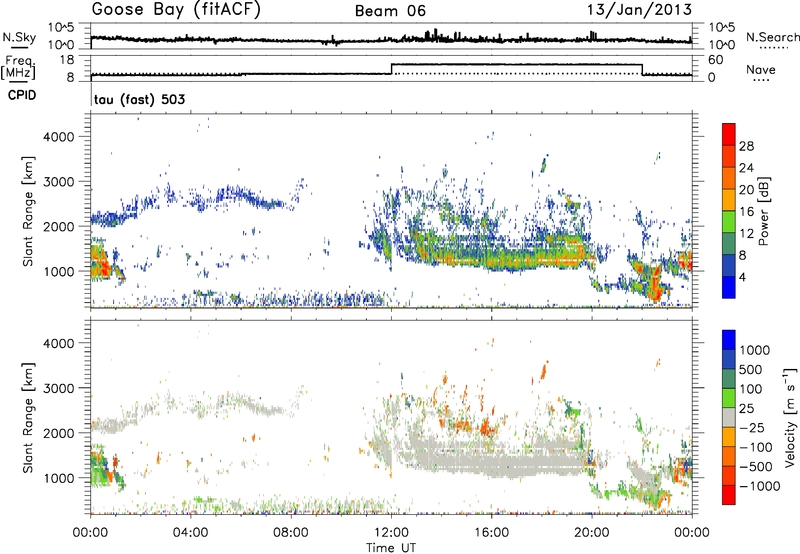This screenshot has width=800, height=554.
Task: Click the "Nave" legend label
Action: click(761, 70)
